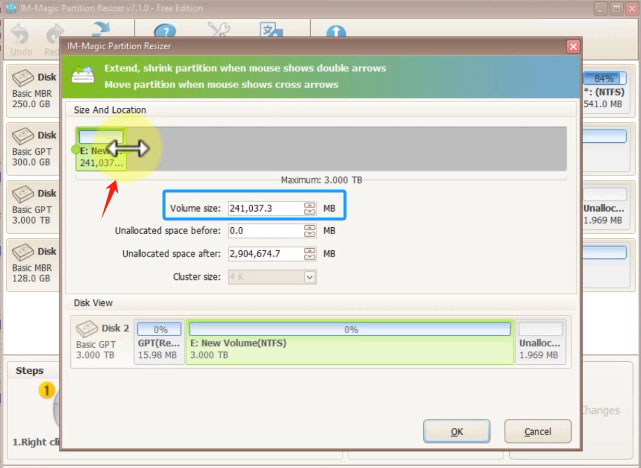Click the Unallocated space before stepper arrows
The height and width of the screenshot is (468, 641).
click(310, 231)
